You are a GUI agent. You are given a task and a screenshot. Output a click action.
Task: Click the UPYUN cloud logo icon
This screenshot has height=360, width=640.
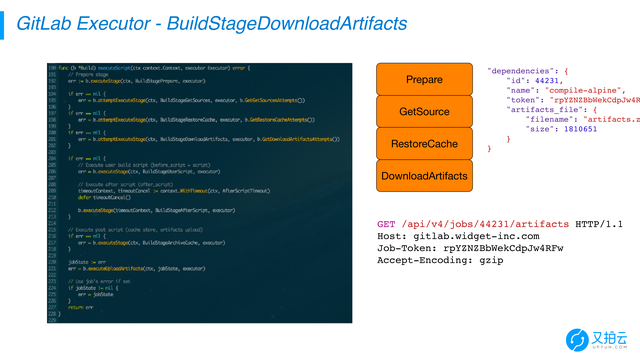coord(577,340)
